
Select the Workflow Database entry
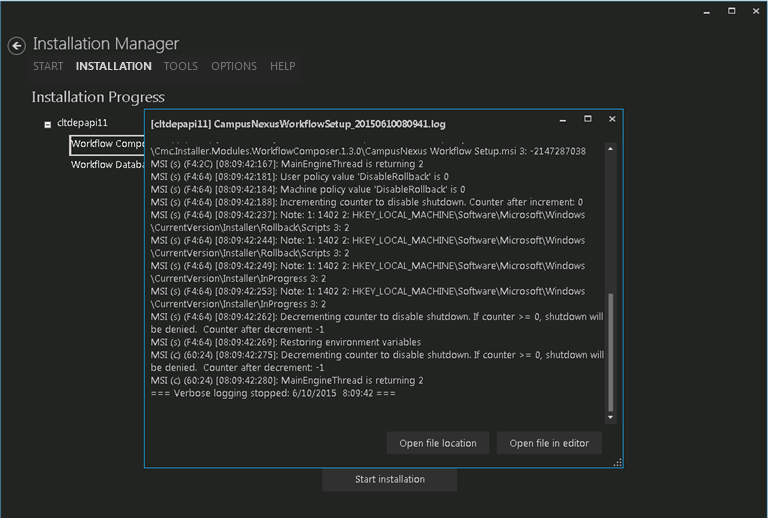pyautogui.click(x=107, y=166)
